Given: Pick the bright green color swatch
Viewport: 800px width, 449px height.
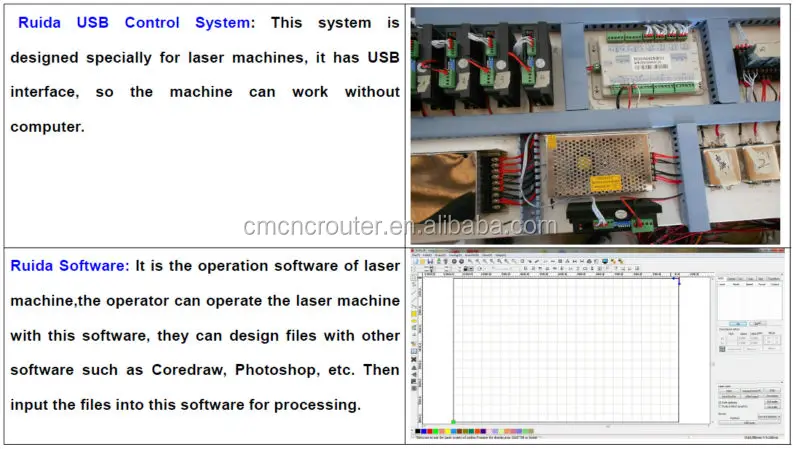Looking at the screenshot, I should click(x=435, y=431).
